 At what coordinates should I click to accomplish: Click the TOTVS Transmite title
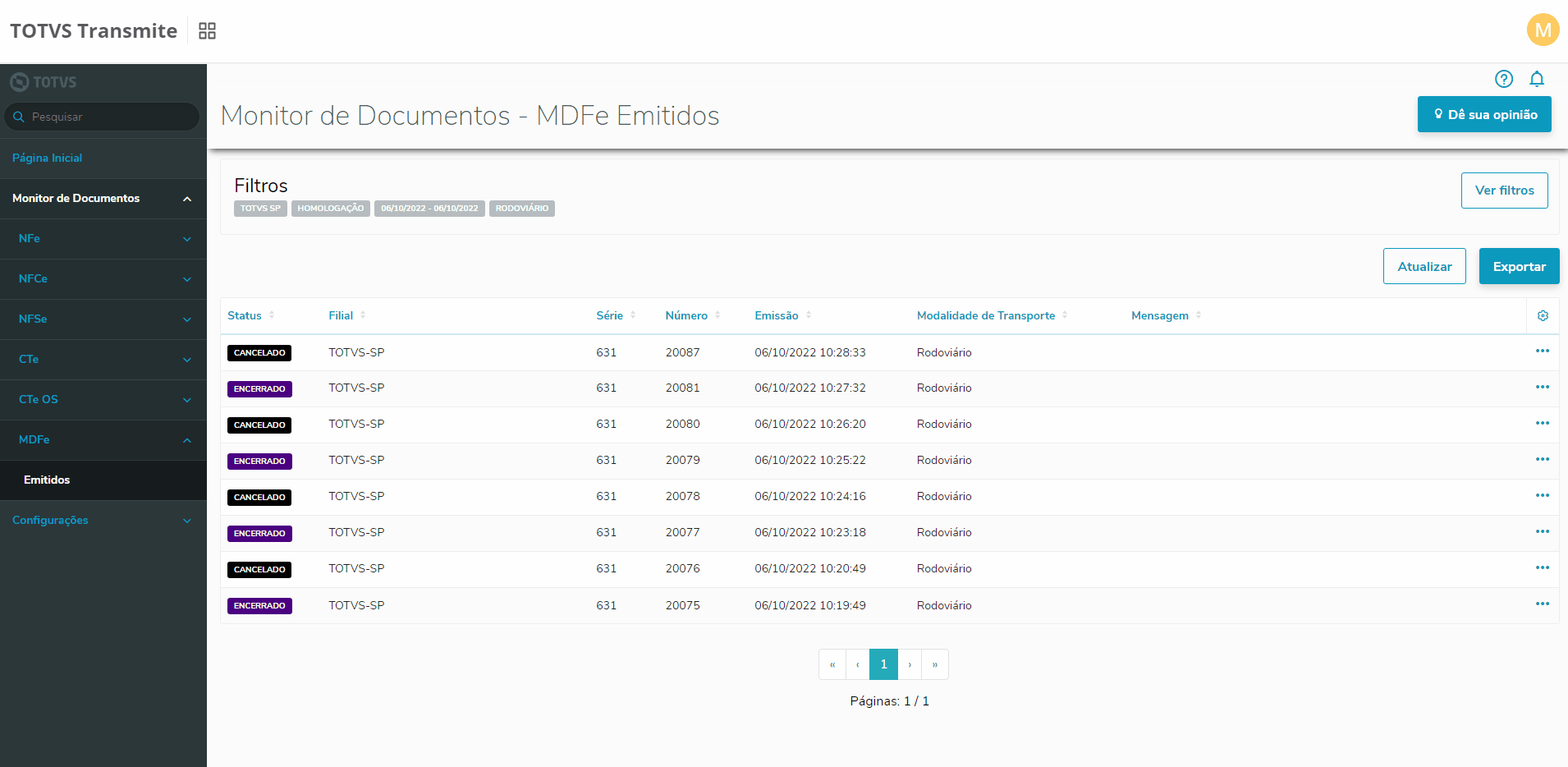click(94, 31)
